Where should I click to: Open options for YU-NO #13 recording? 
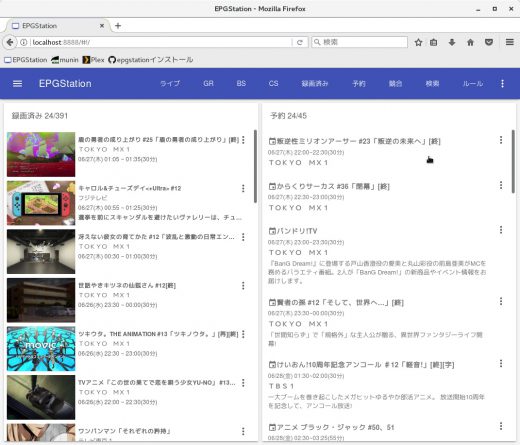(243, 383)
